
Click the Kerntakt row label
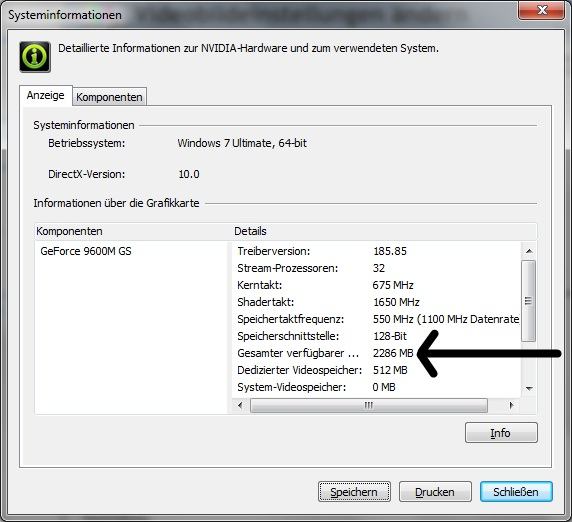click(x=259, y=285)
